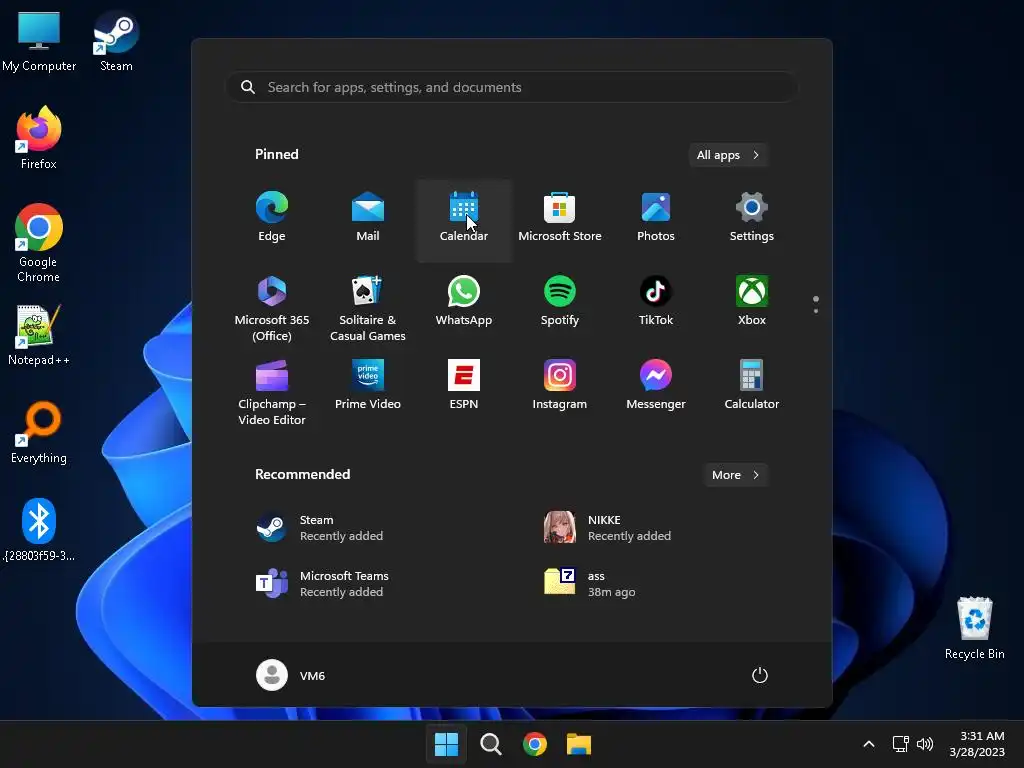This screenshot has width=1024, height=768.
Task: Open Solitaire & Casual Games
Action: tap(368, 308)
